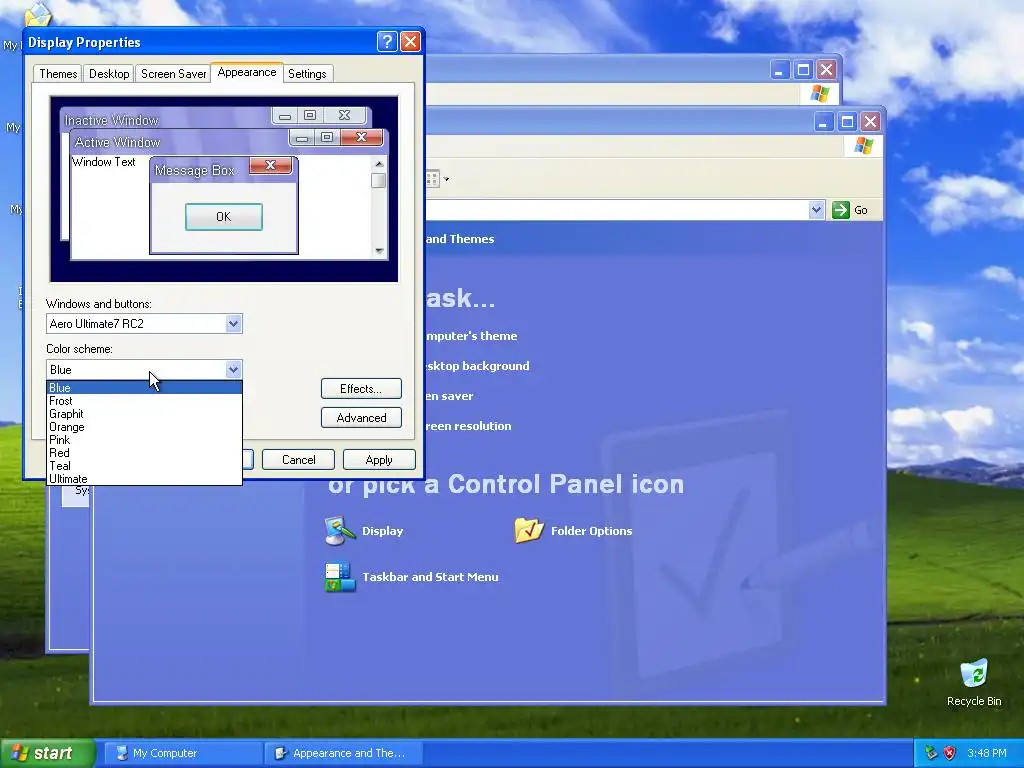Switch to the Settings tab
This screenshot has height=768, width=1024.
pos(307,74)
